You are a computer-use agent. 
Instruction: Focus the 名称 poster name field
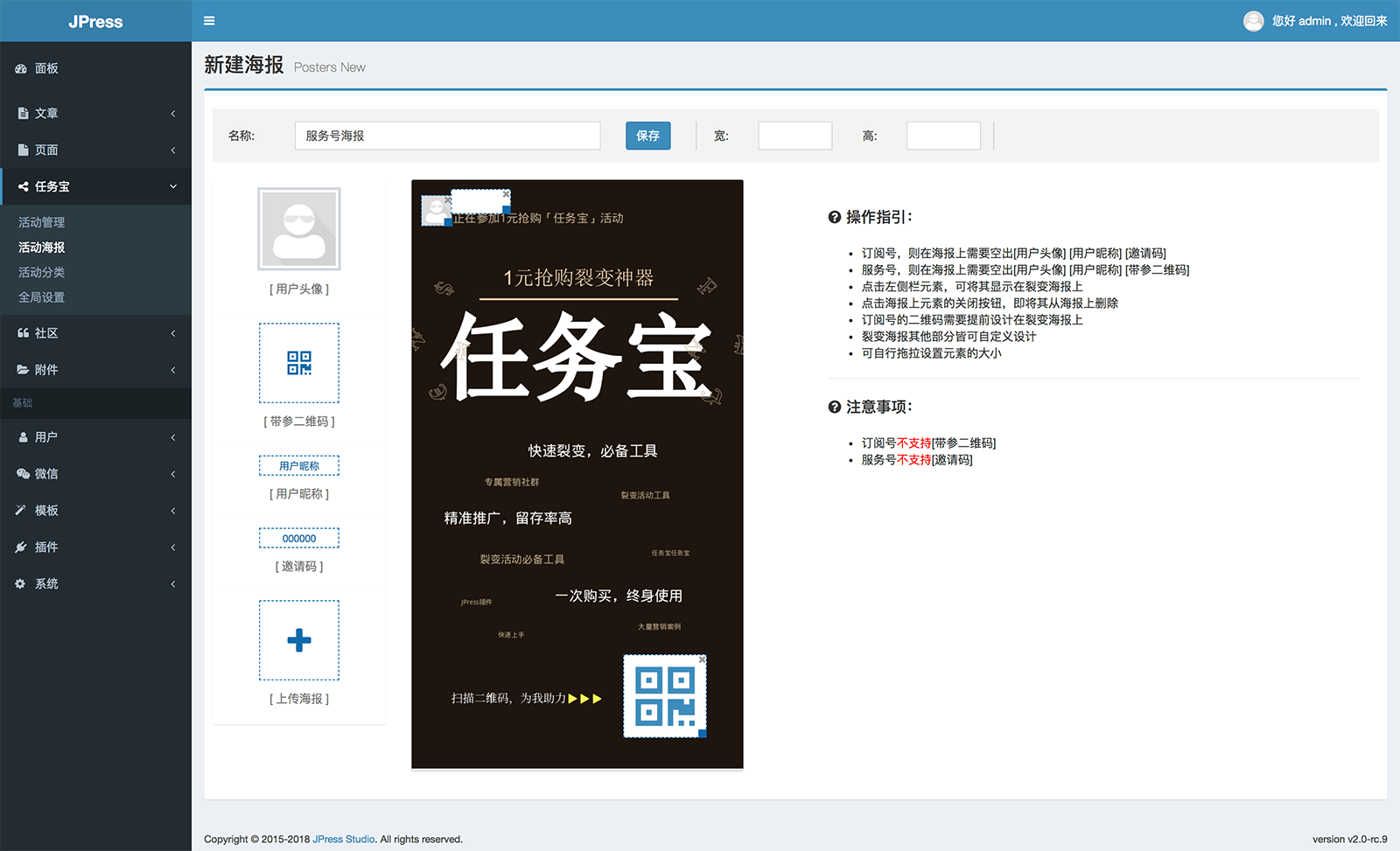click(x=447, y=136)
